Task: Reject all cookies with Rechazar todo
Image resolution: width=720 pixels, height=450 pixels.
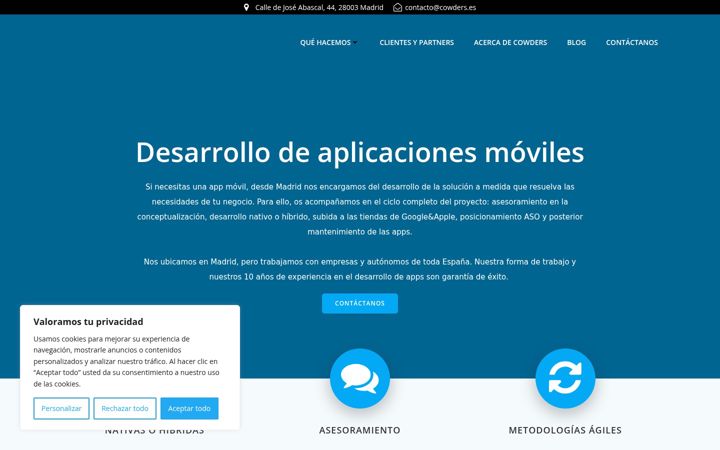Action: pos(125,408)
